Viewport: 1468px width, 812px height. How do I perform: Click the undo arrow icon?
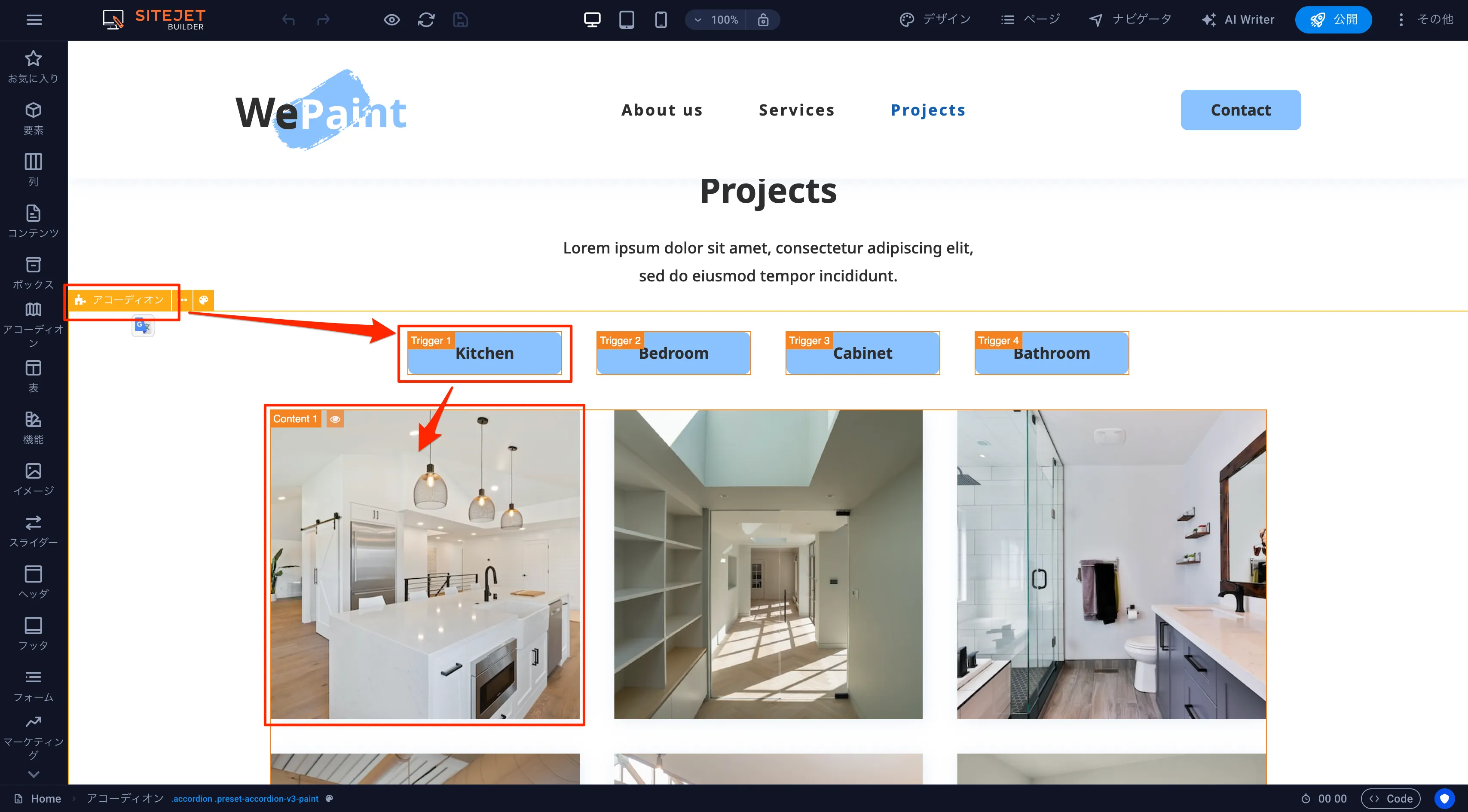pos(288,20)
